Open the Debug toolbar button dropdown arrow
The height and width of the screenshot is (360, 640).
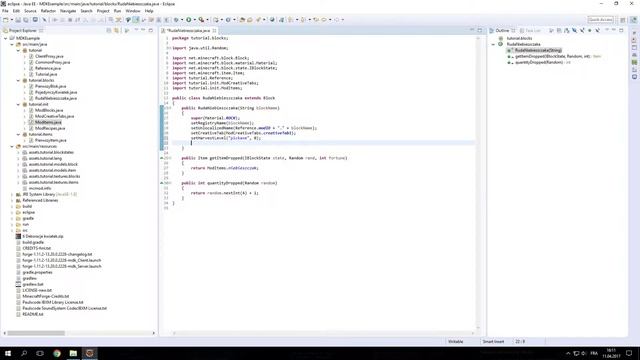182,20
